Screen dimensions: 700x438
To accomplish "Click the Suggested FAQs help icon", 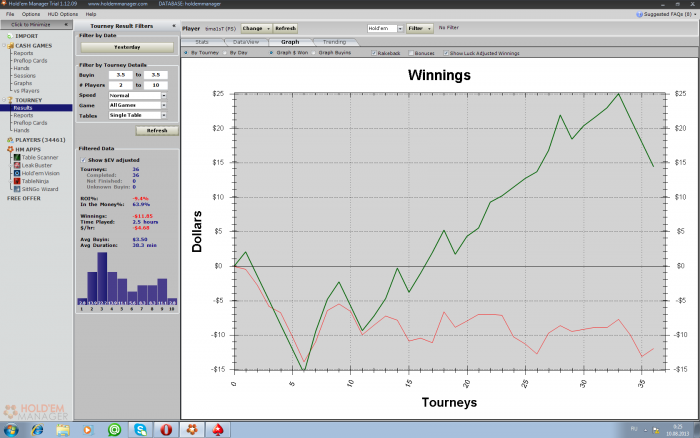I will pyautogui.click(x=639, y=14).
